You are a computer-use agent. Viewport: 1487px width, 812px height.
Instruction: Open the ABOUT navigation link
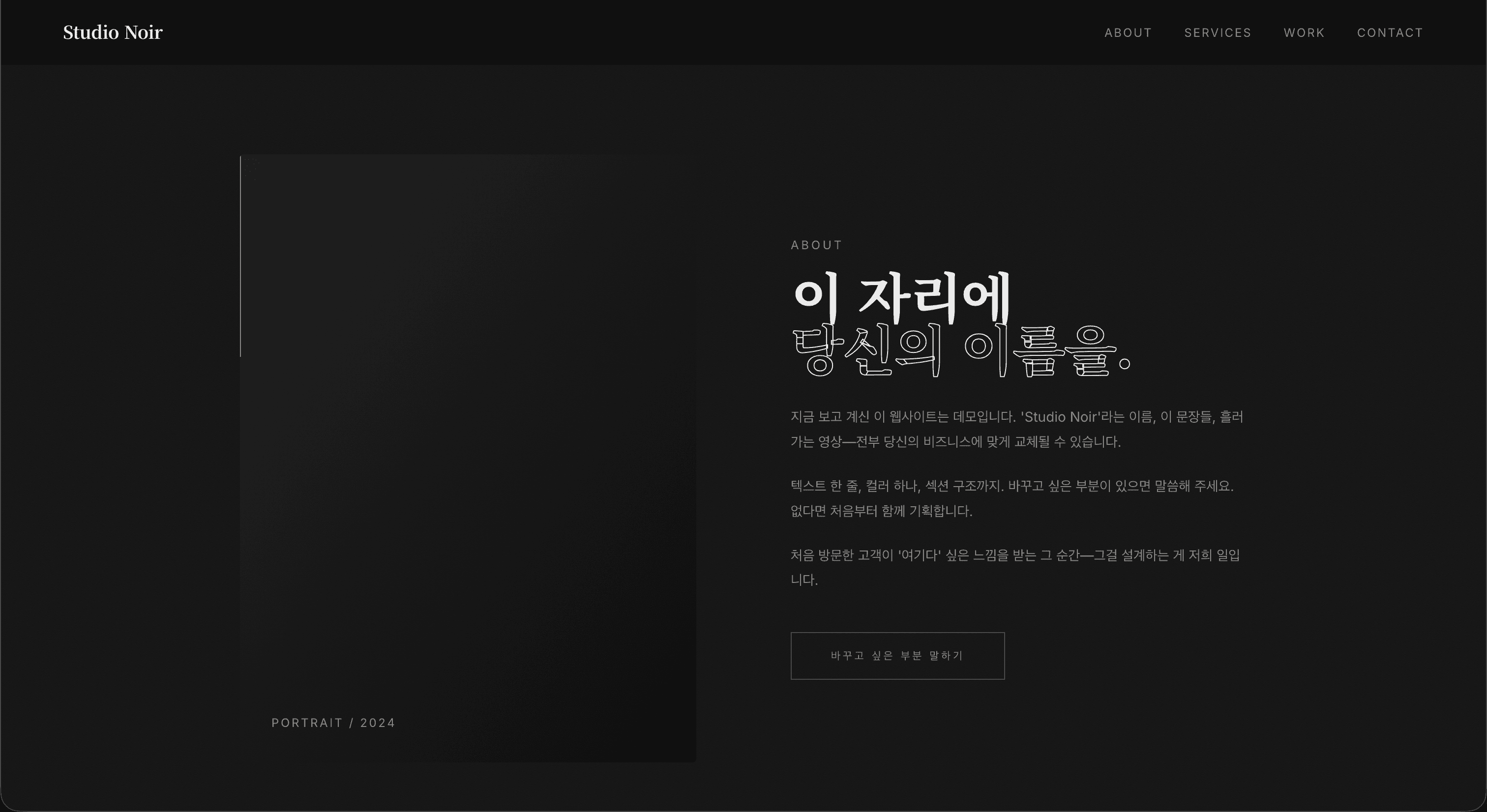tap(1128, 33)
